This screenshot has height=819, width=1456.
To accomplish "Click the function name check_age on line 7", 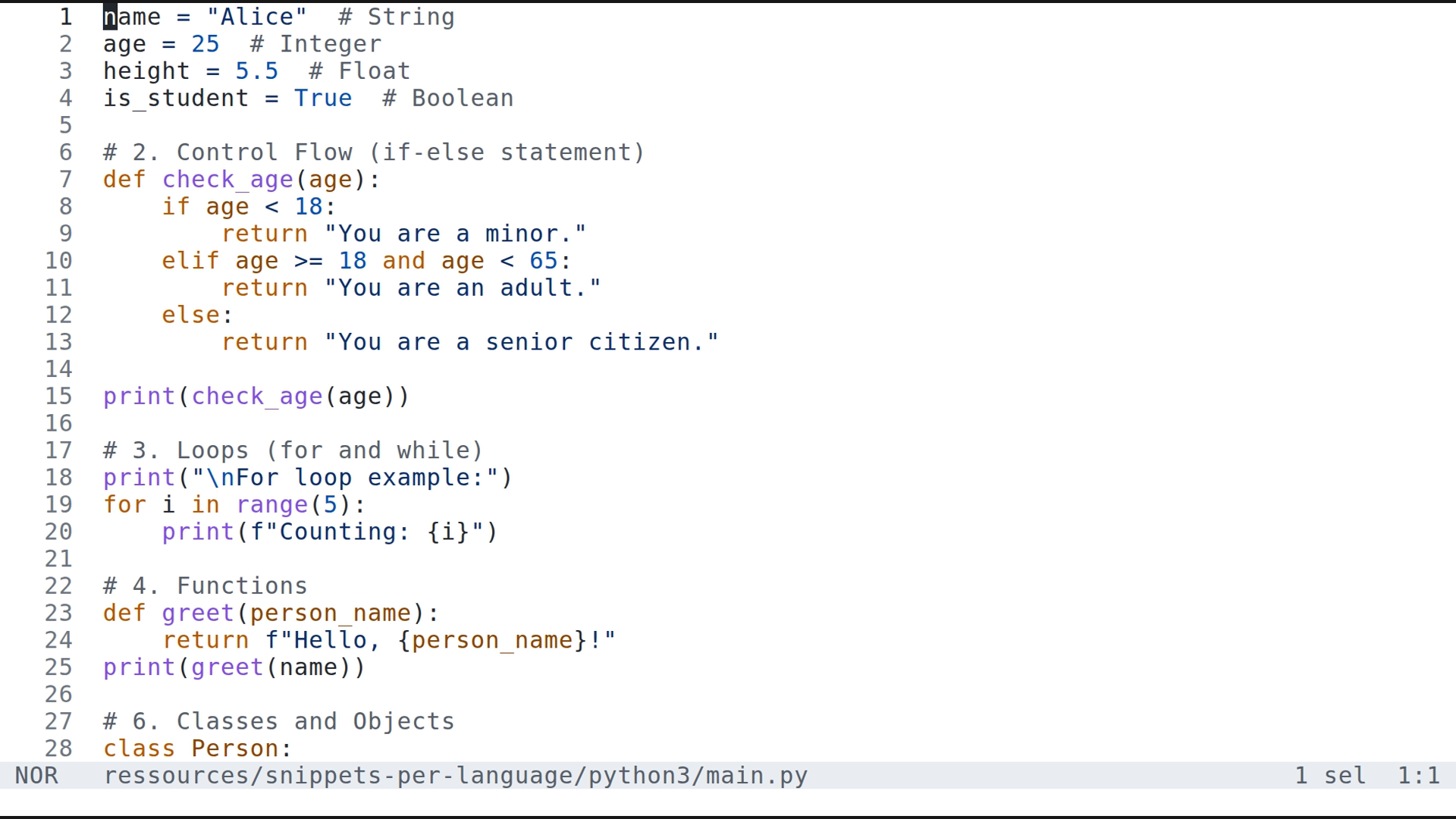I will click(x=227, y=180).
